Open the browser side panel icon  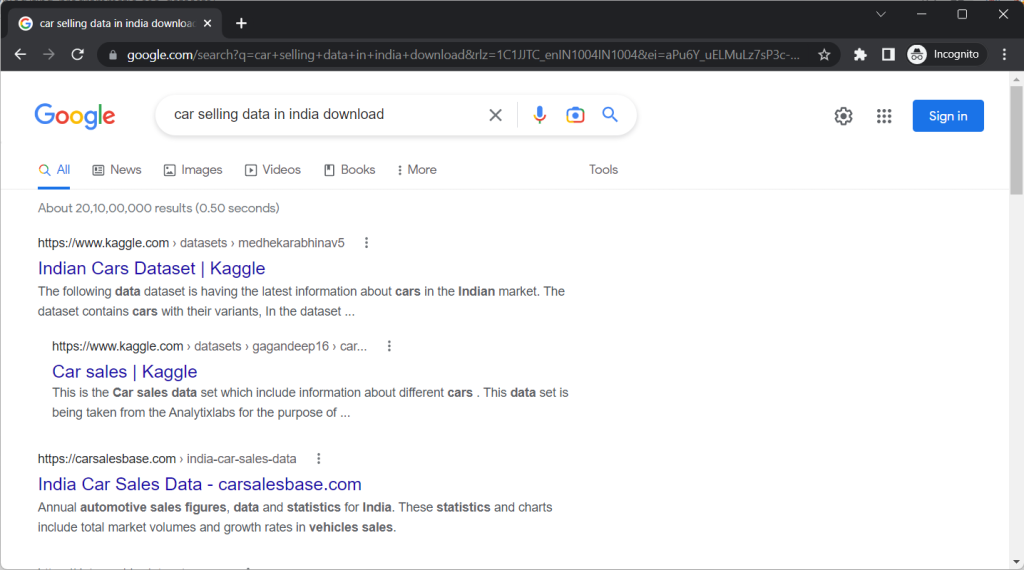pos(888,55)
